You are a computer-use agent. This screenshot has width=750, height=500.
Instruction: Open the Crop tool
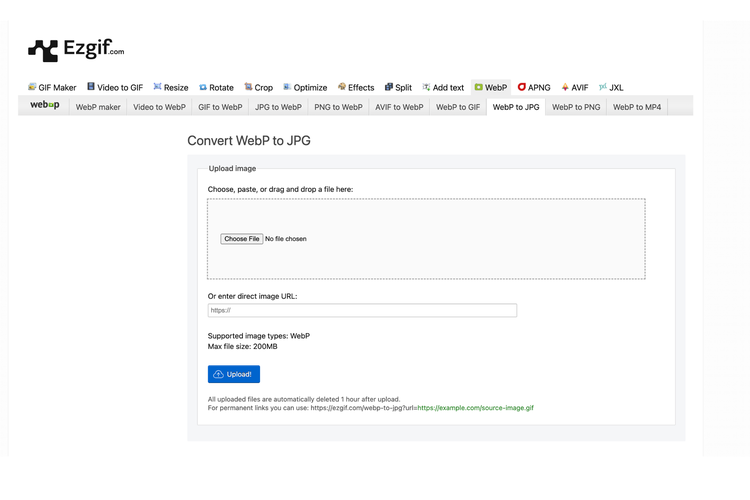[x=258, y=87]
